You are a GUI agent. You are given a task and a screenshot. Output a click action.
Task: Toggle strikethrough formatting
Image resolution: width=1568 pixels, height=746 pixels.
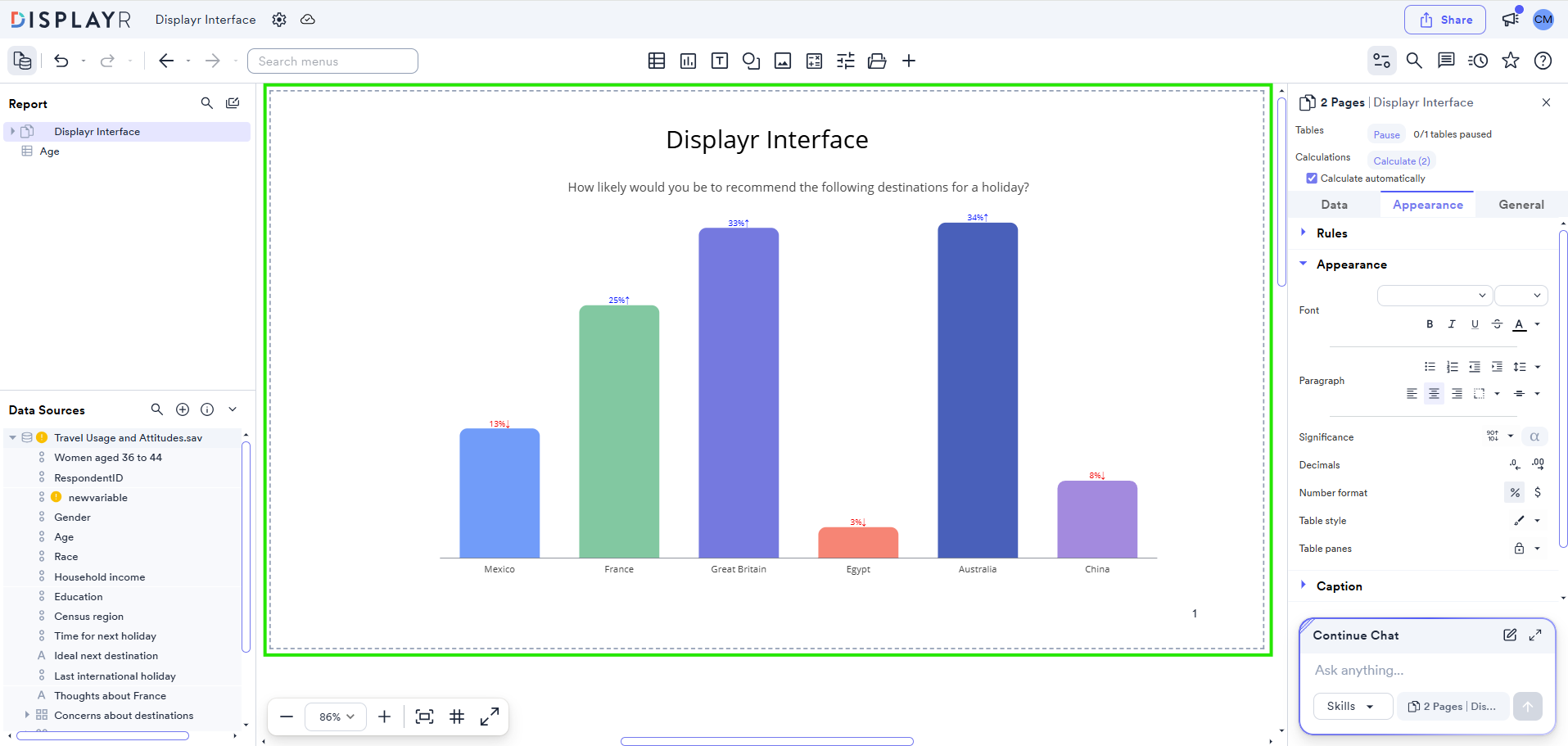click(x=1497, y=324)
